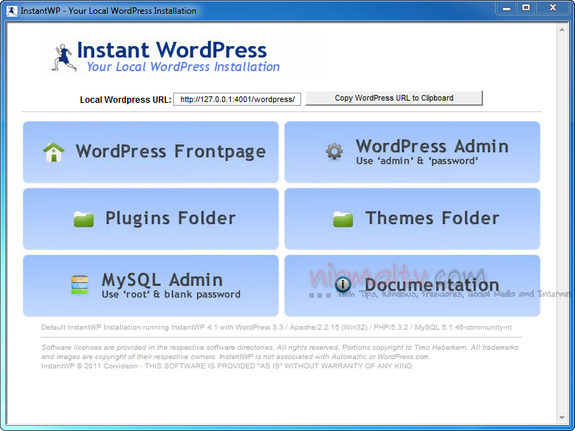Launch MySQL Admin text label
575x431 pixels.
click(162, 280)
